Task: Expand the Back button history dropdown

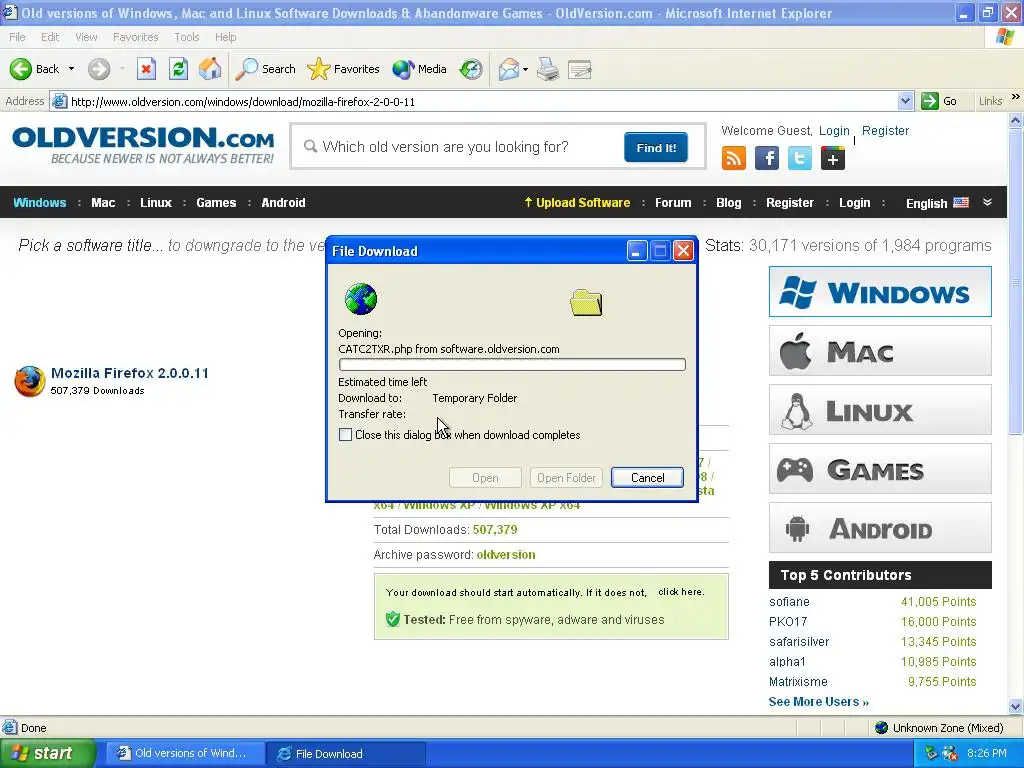Action: 71,69
